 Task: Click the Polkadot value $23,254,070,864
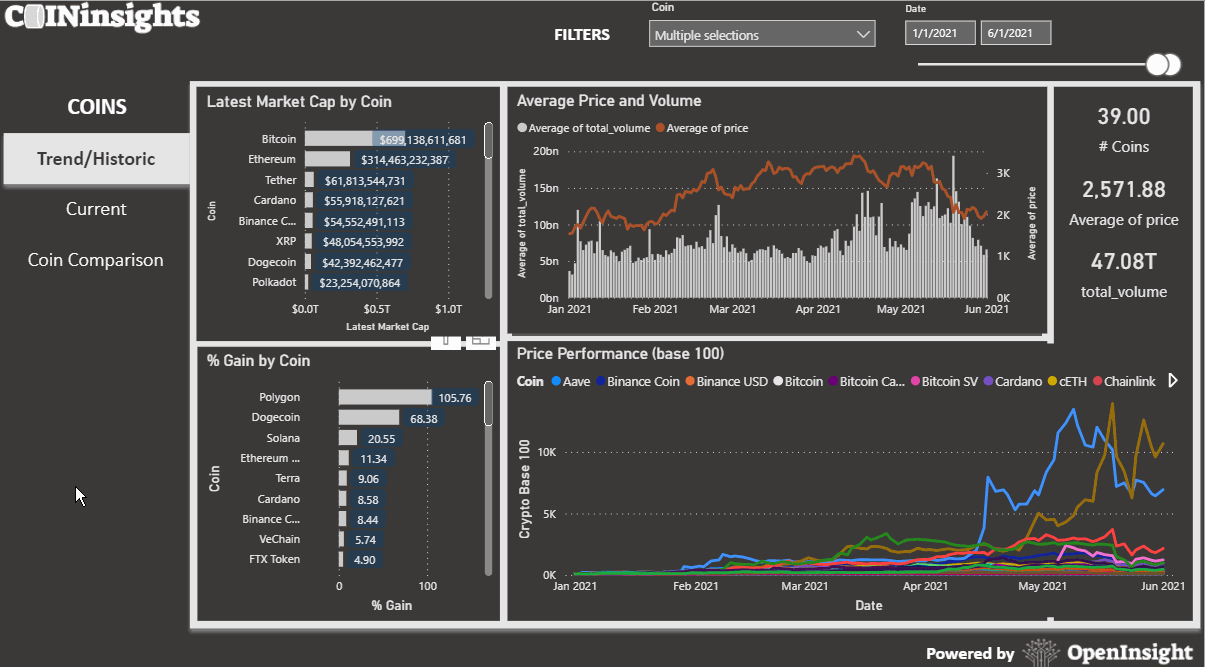point(361,282)
